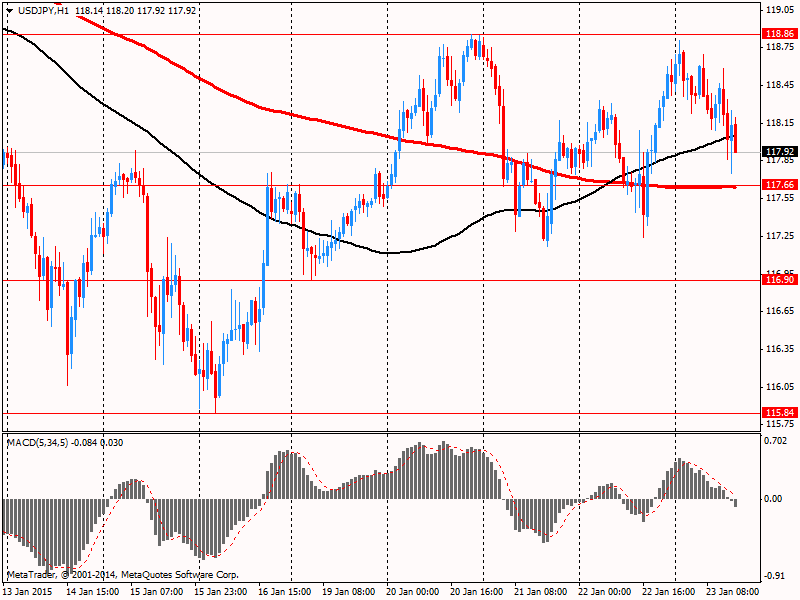
Task: Click the 116.05 price scale value
Action: click(x=780, y=387)
